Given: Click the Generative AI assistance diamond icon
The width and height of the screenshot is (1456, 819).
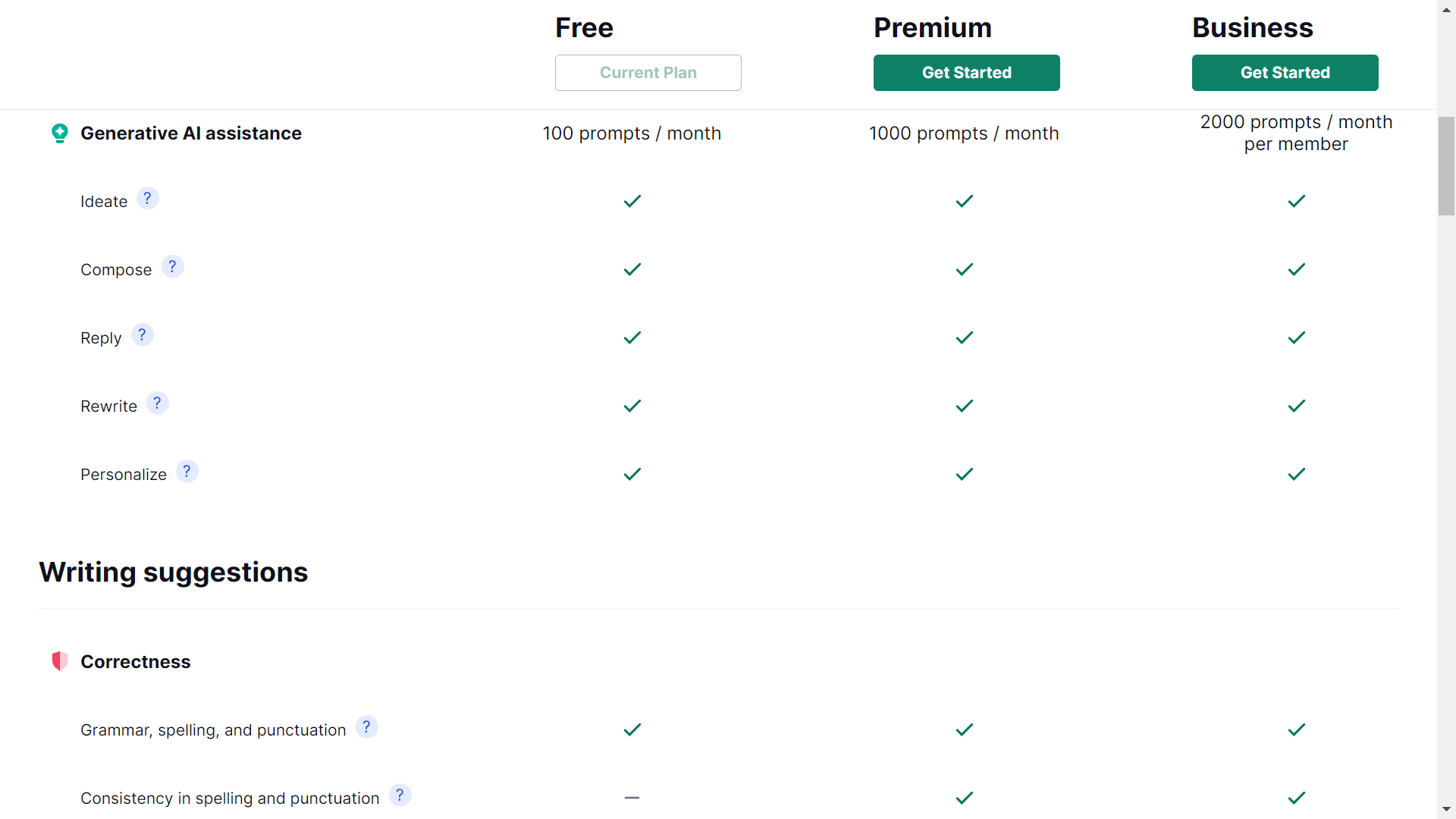Looking at the screenshot, I should (60, 133).
